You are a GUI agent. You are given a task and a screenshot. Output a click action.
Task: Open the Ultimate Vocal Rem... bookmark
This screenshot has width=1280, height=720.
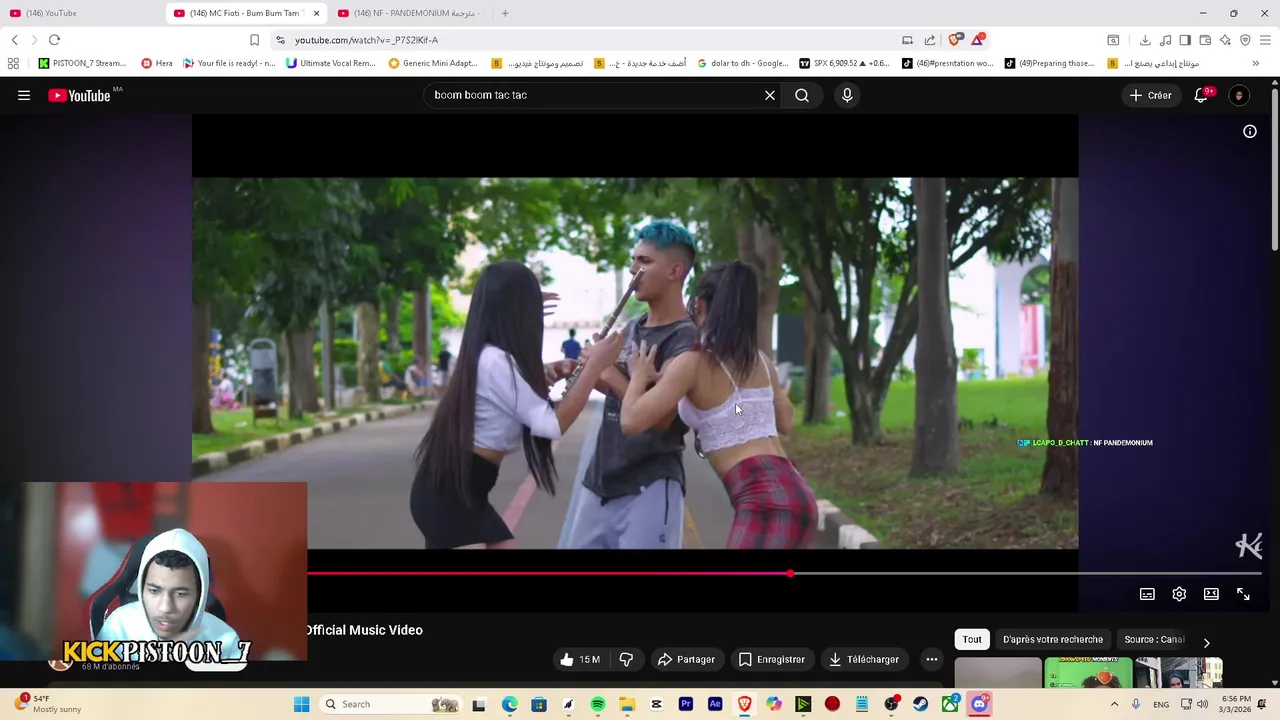point(330,63)
